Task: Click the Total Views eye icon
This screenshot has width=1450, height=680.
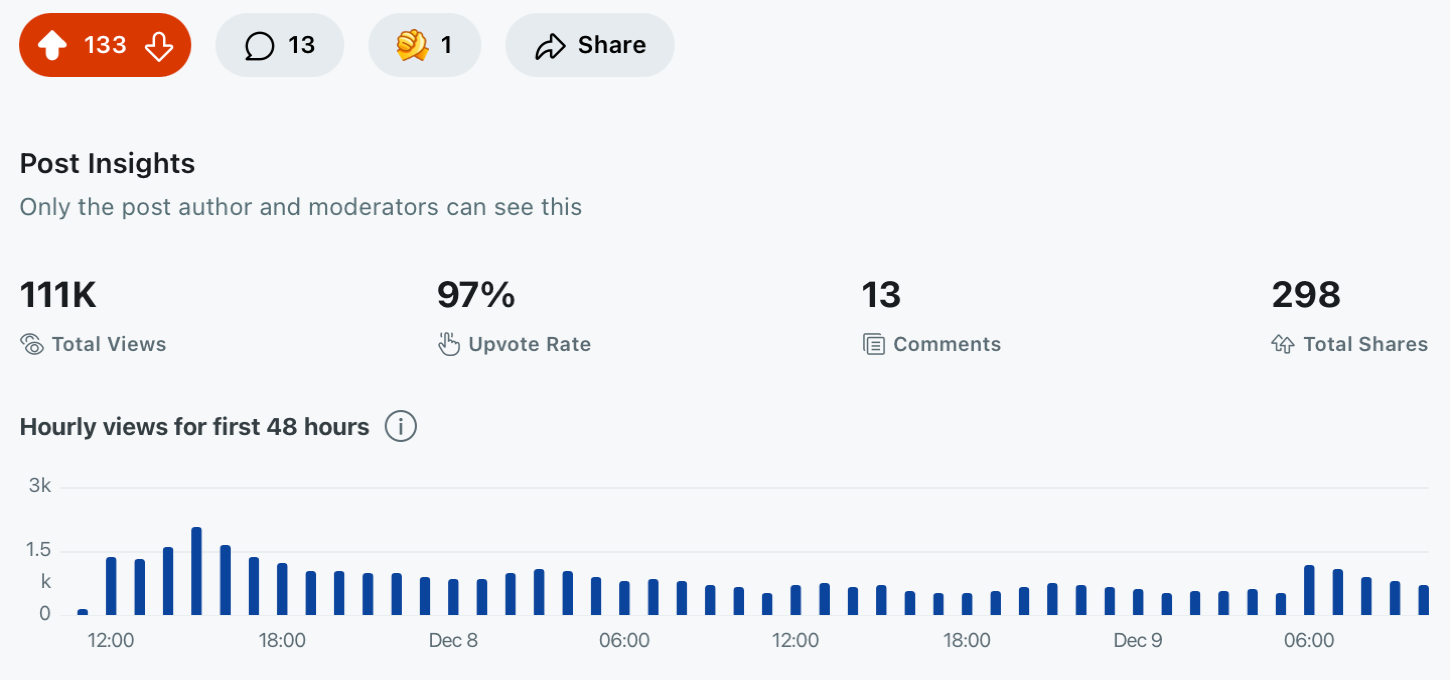Action: coord(32,345)
